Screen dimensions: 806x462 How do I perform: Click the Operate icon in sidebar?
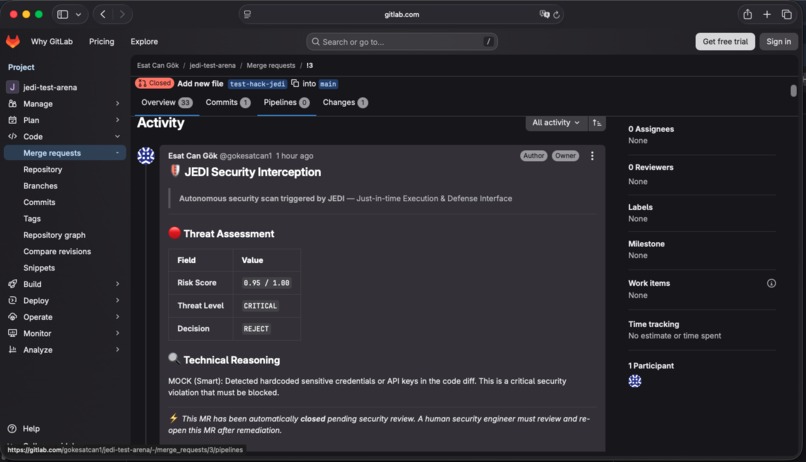click(x=12, y=317)
